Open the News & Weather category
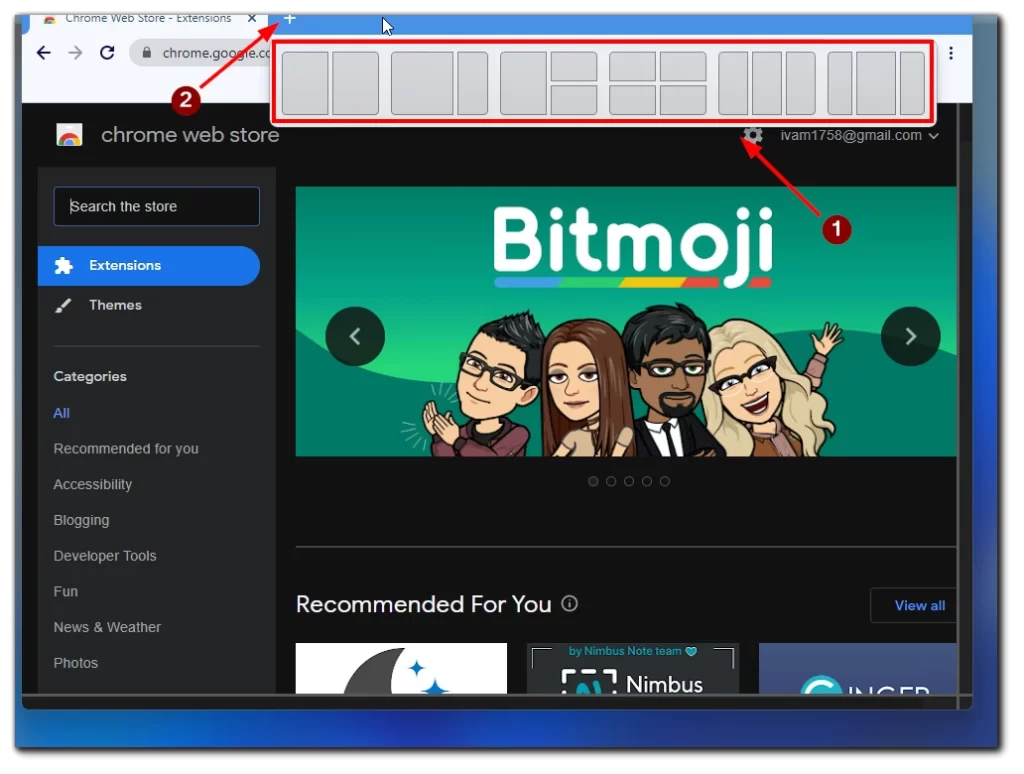 click(107, 627)
